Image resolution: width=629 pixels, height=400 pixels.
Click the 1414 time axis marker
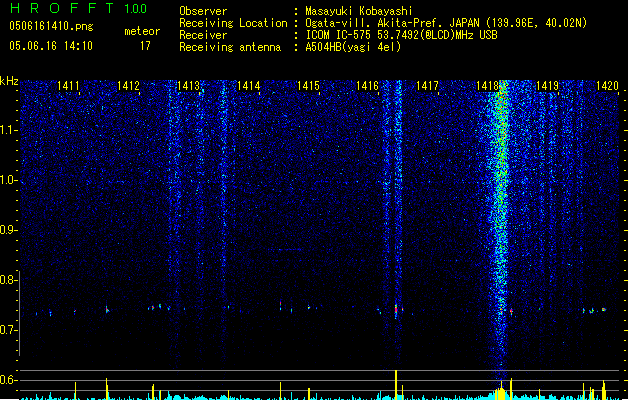click(x=248, y=86)
